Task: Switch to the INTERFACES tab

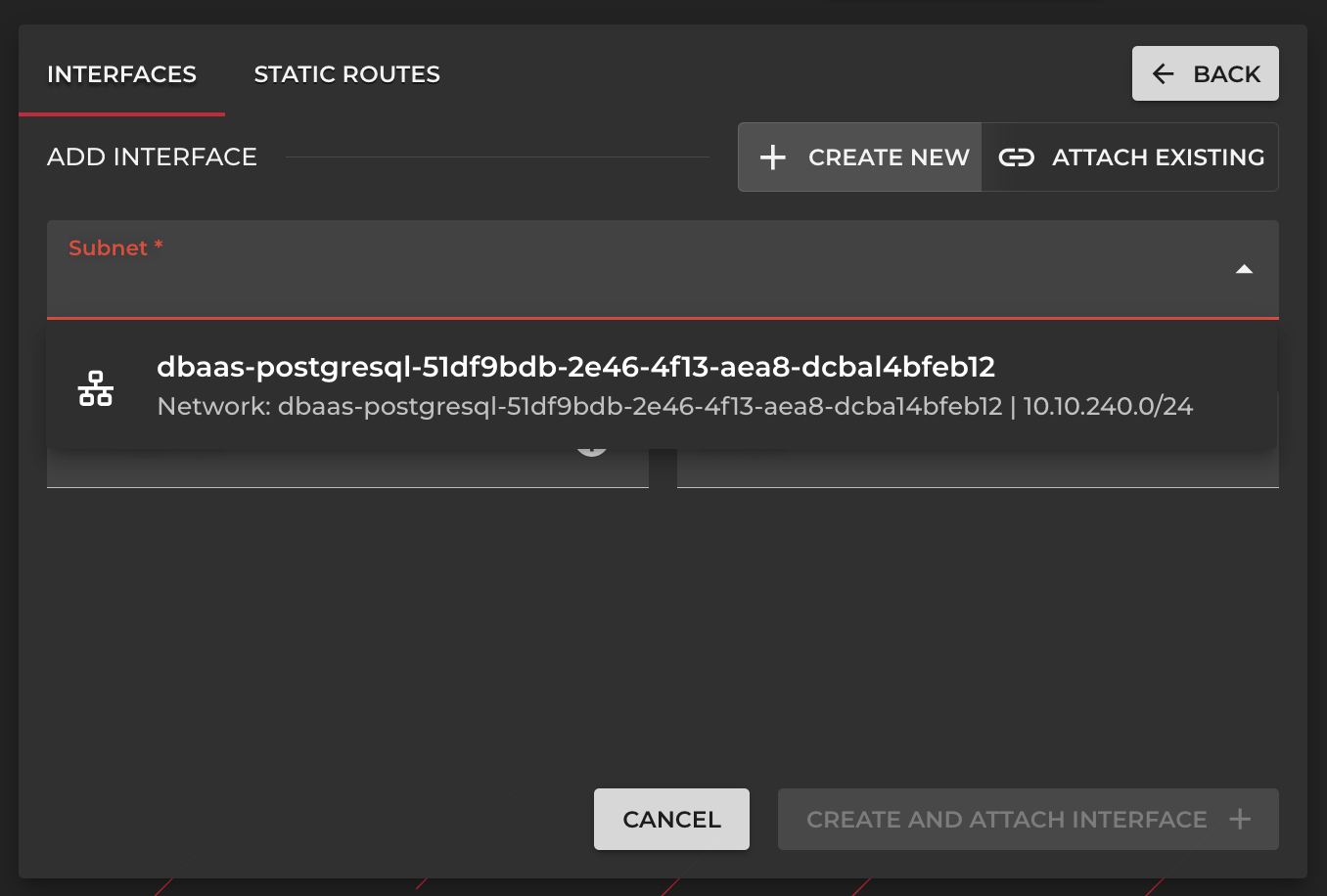Action: 121,73
